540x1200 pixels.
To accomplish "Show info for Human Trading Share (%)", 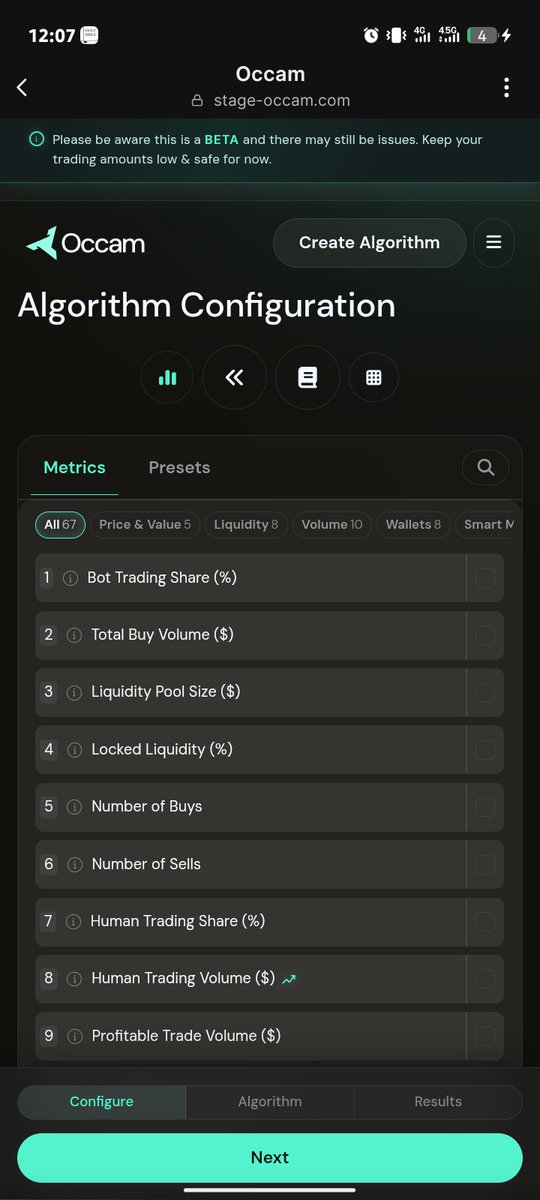I will [73, 921].
